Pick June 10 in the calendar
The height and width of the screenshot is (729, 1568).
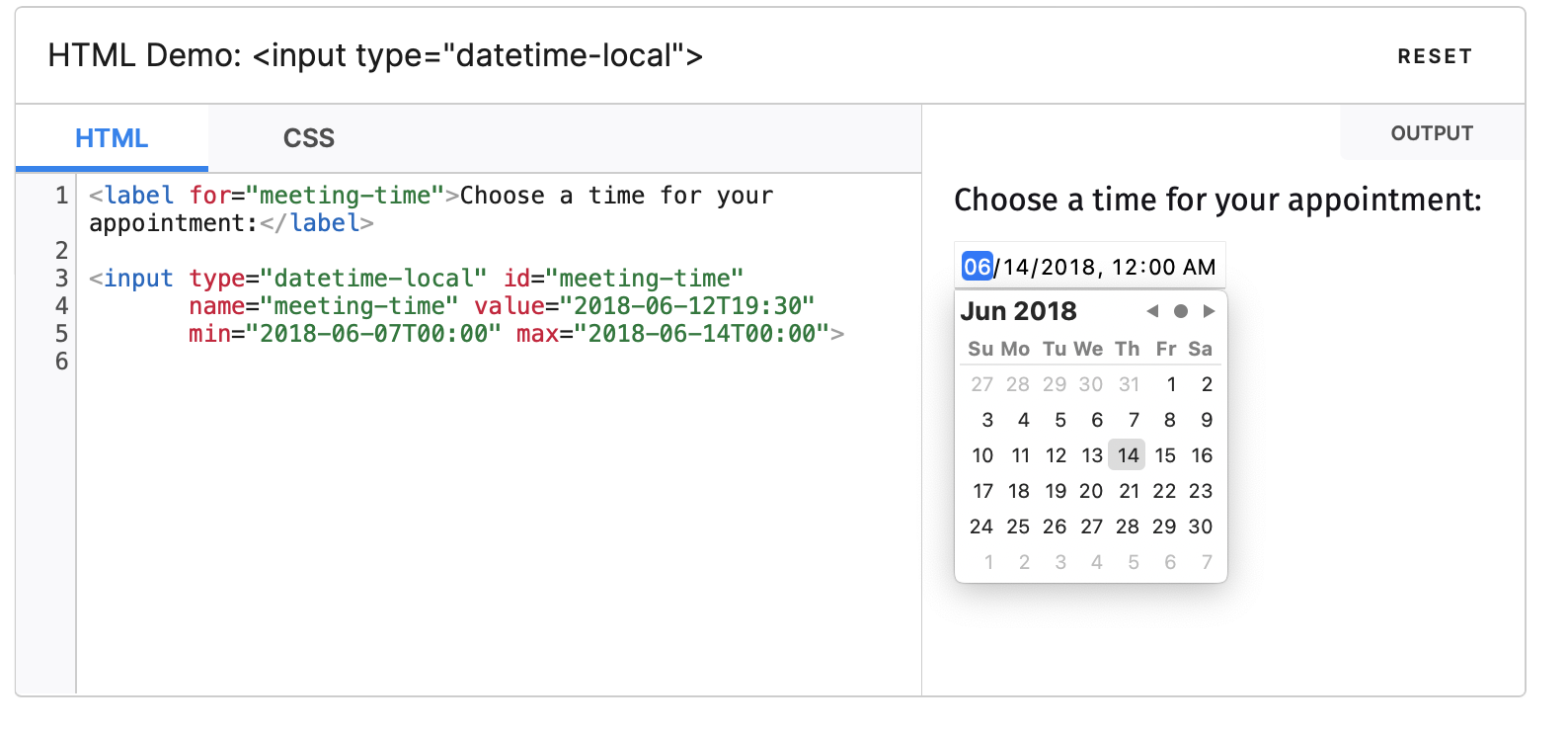982,455
